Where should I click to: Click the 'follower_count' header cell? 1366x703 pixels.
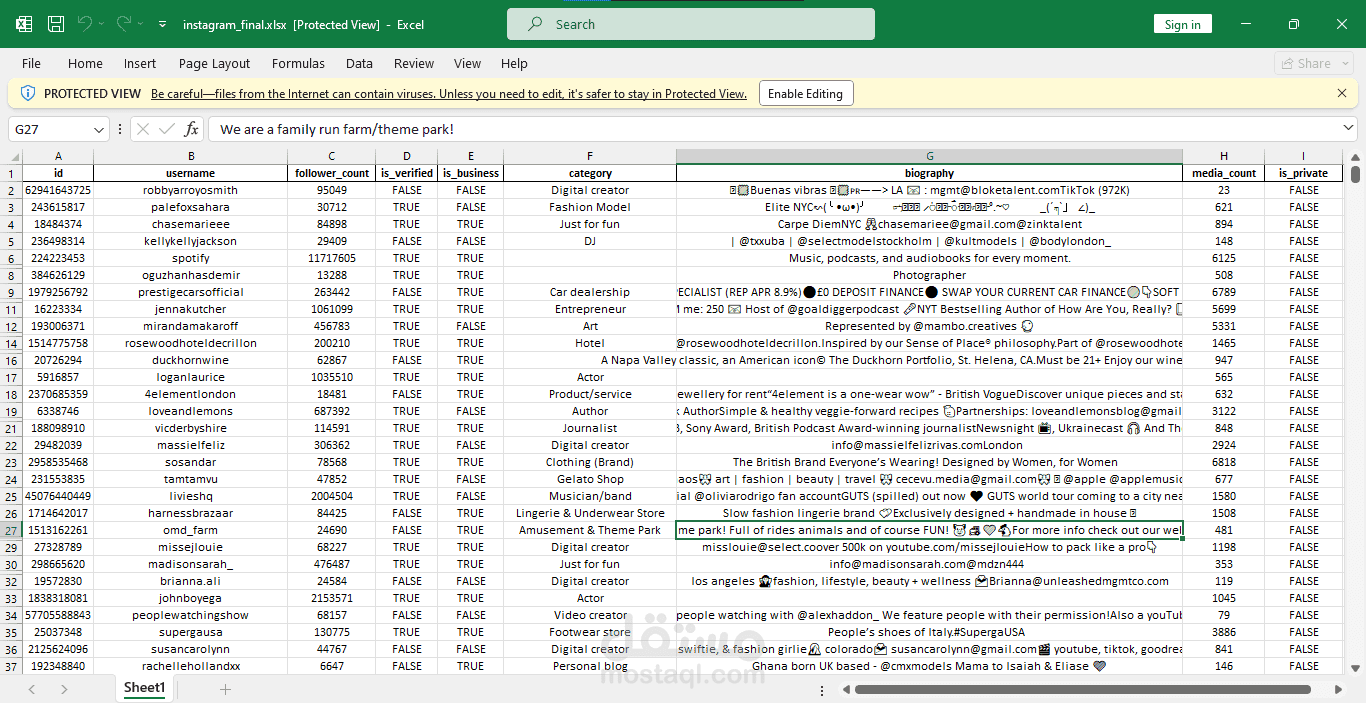pyautogui.click(x=332, y=173)
